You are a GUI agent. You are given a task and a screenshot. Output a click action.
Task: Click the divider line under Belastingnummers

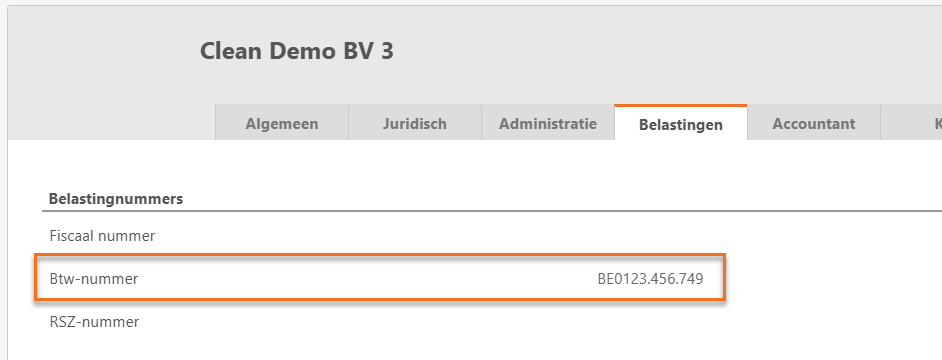(492, 211)
